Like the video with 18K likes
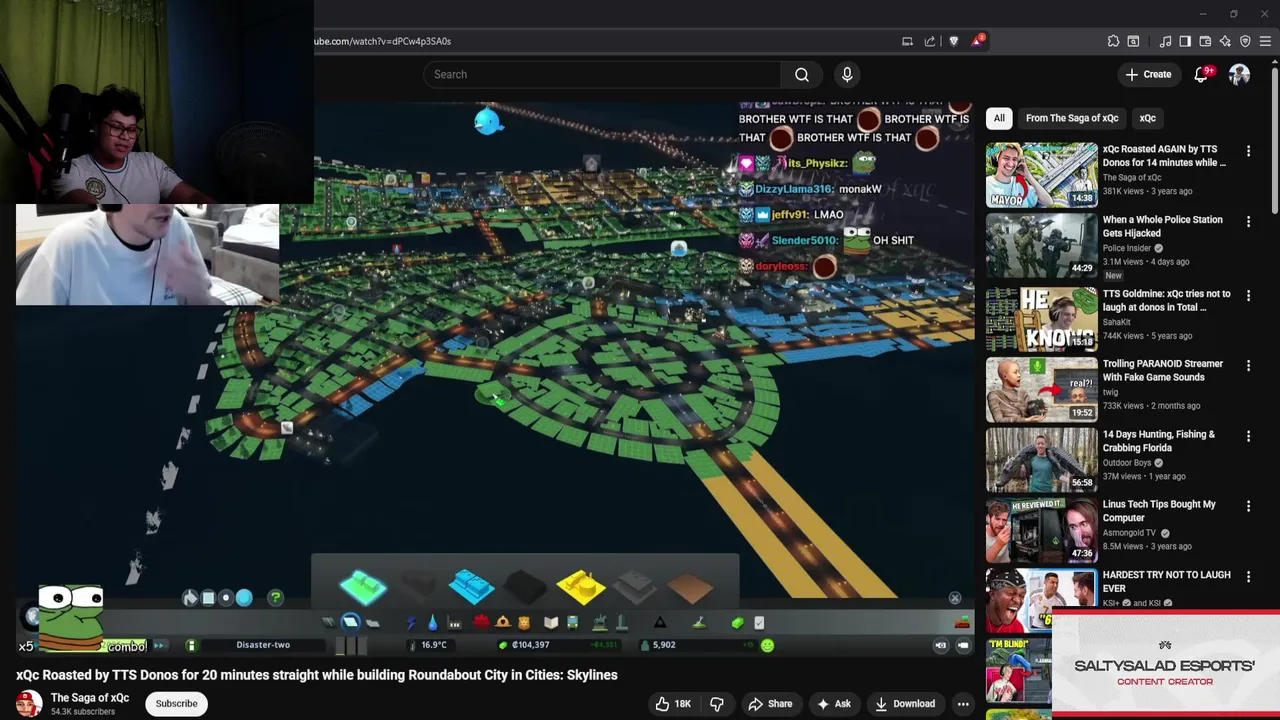1280x720 pixels. coord(673,704)
